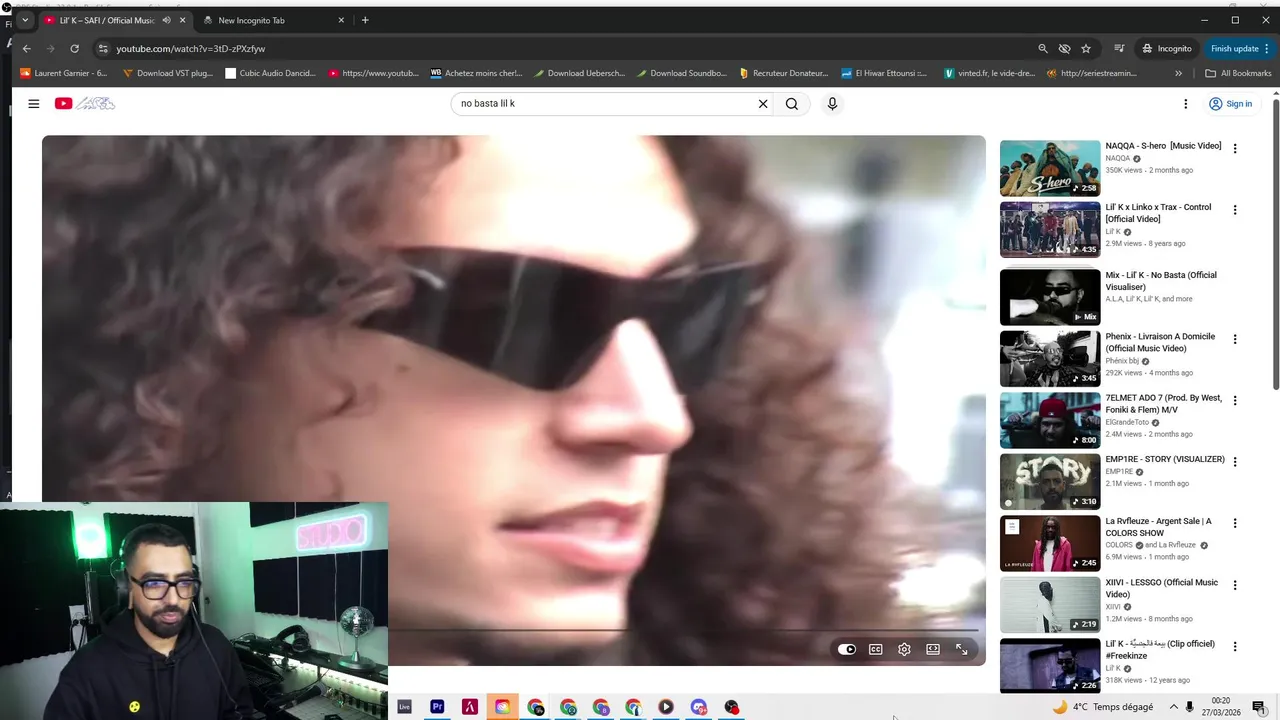Visit the ElGrandeToto channel name
Viewport: 1280px width, 720px height.
1127,422
